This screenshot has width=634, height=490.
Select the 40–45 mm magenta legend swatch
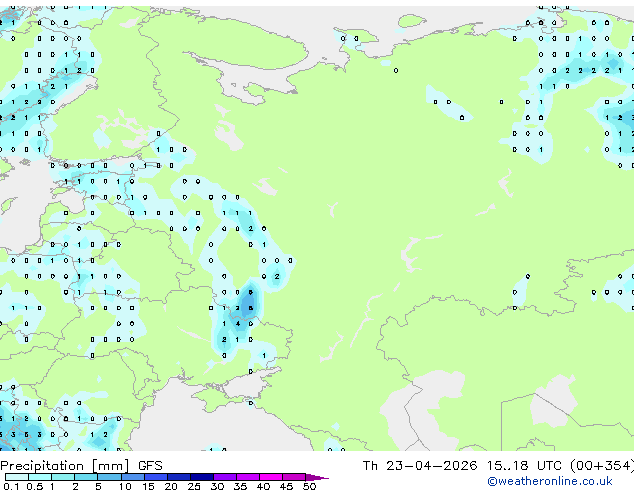point(271,477)
